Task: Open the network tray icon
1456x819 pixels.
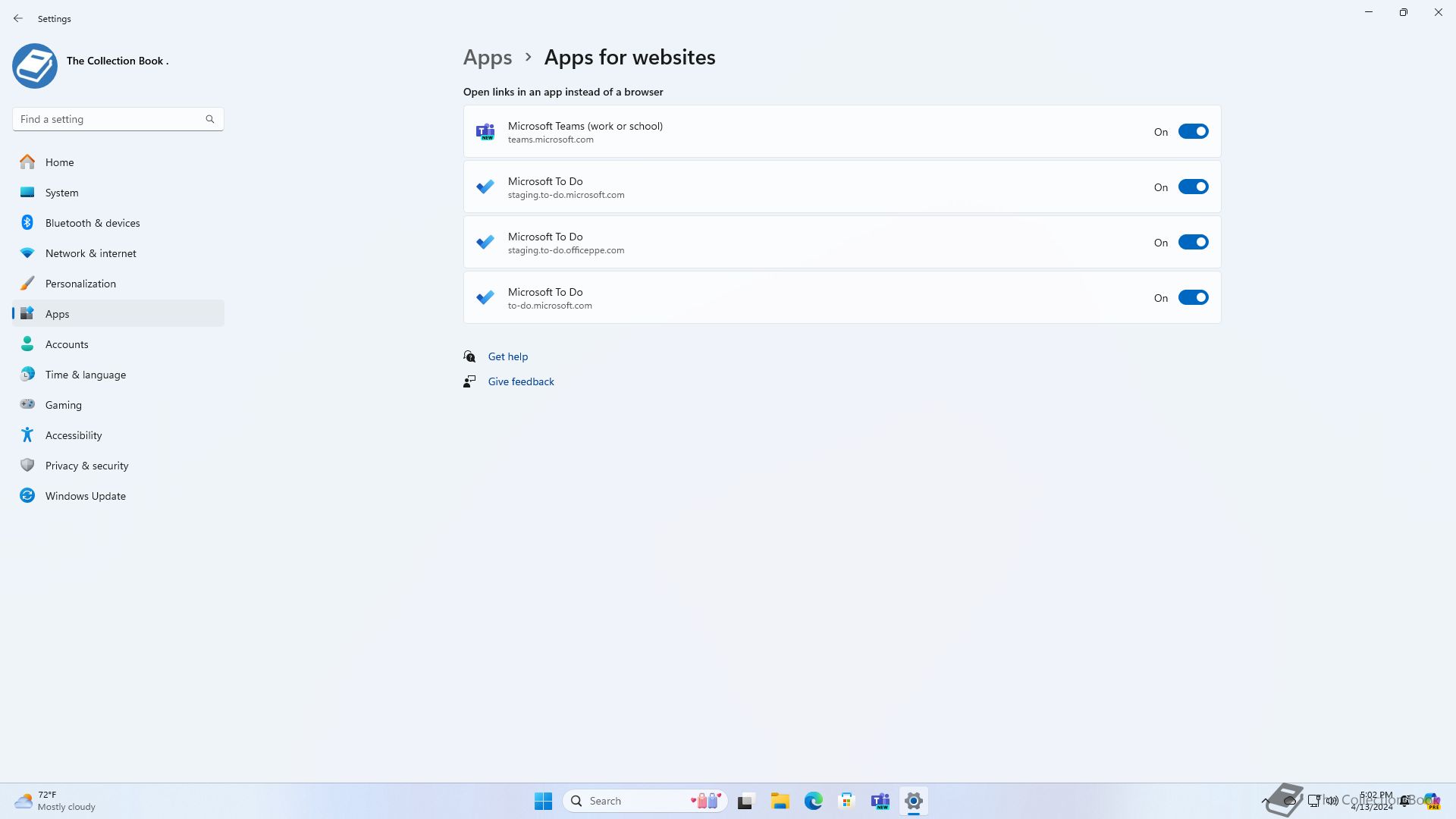Action: tap(1313, 801)
